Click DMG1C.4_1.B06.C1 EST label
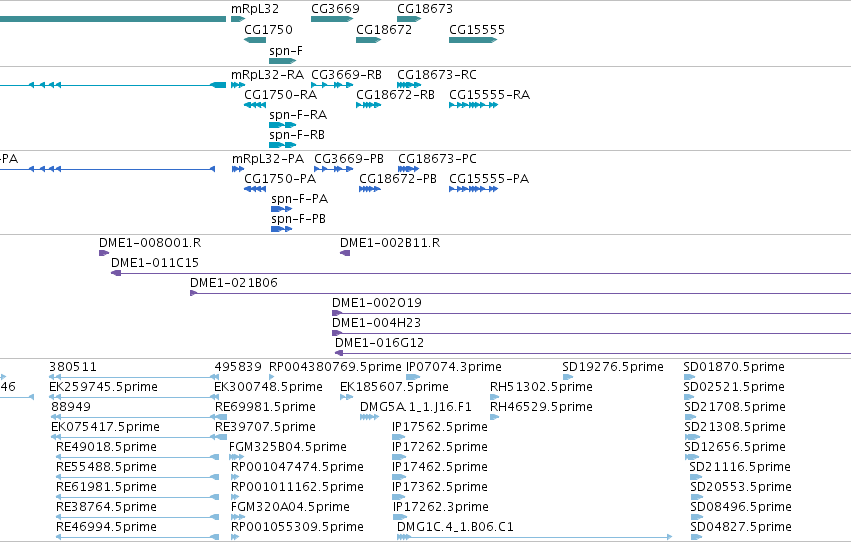 click(x=455, y=528)
